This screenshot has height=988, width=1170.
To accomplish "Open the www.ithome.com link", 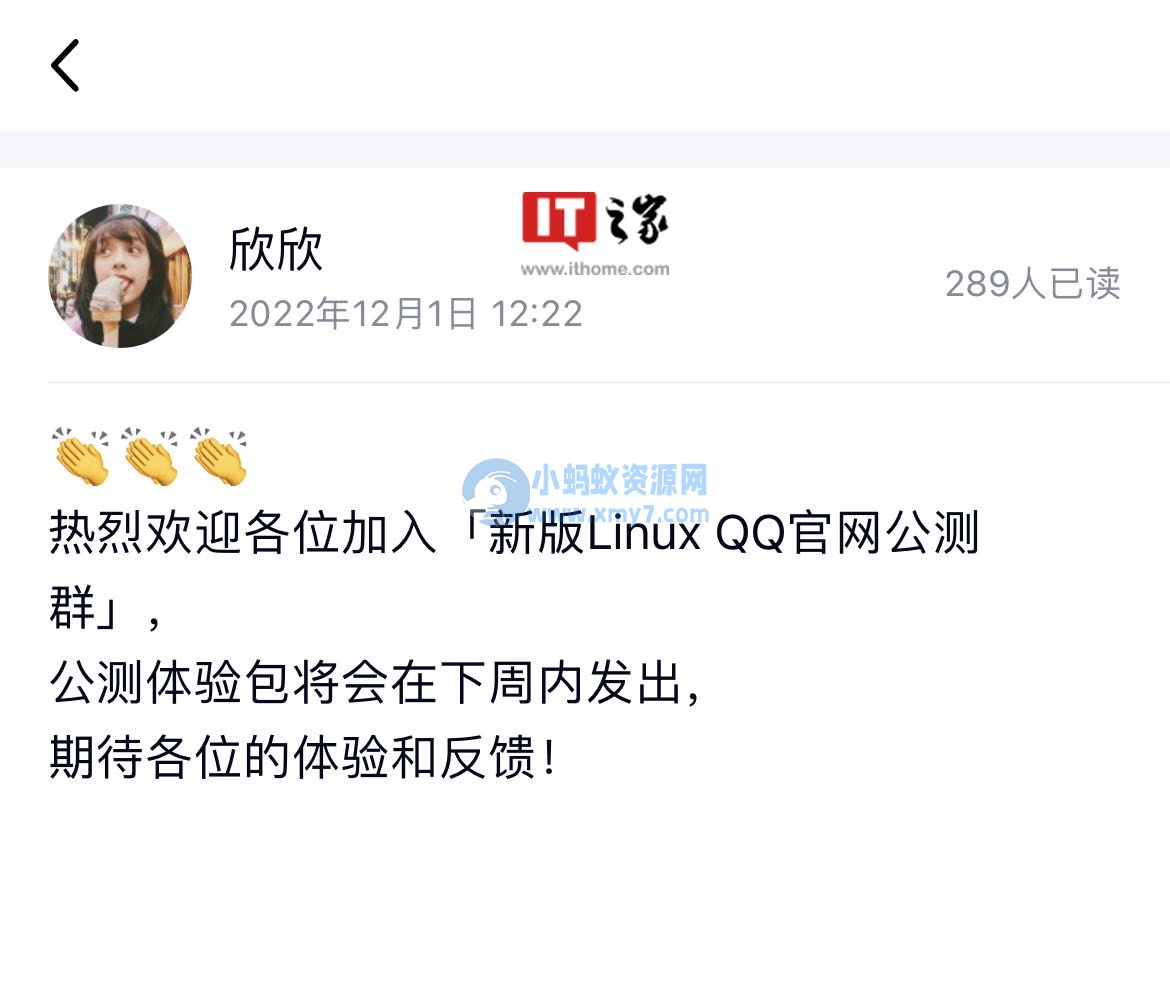I will [595, 269].
